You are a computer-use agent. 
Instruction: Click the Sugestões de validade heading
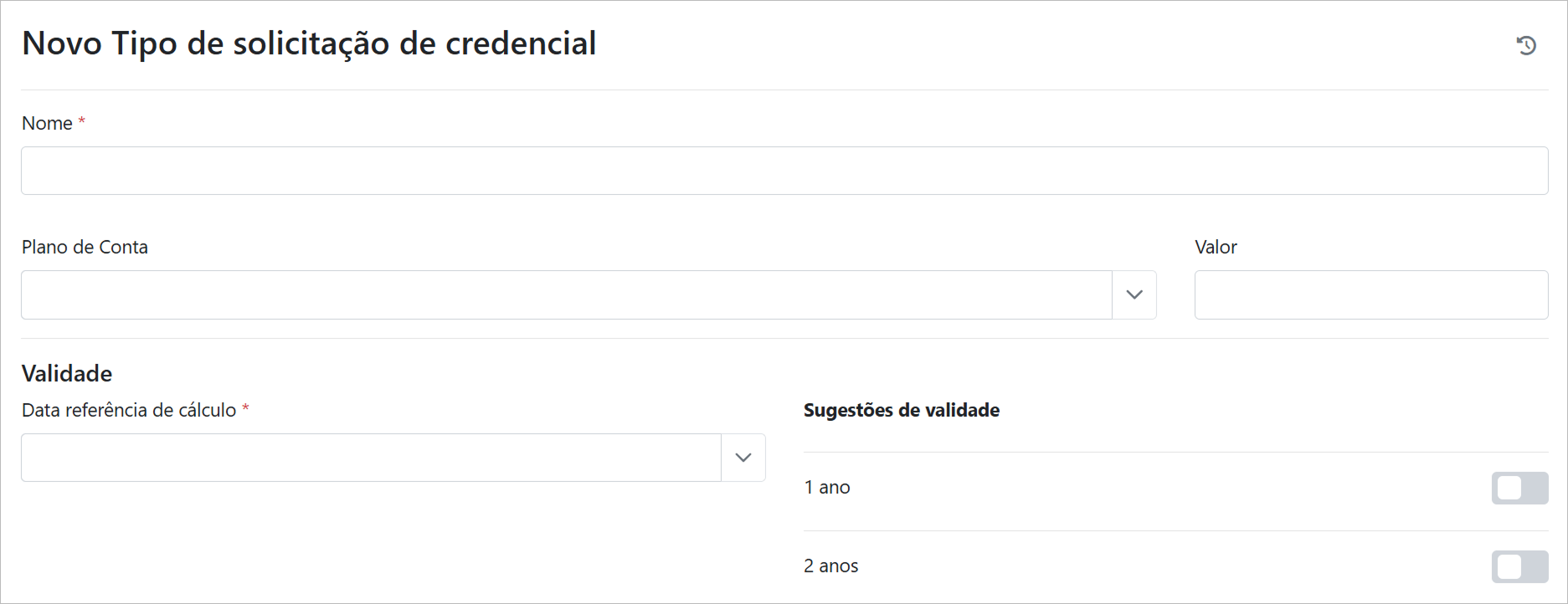tap(902, 410)
